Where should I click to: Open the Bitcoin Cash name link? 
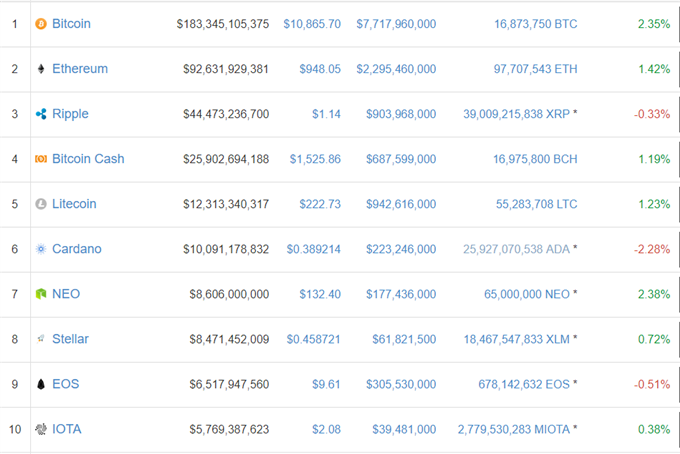coord(88,159)
